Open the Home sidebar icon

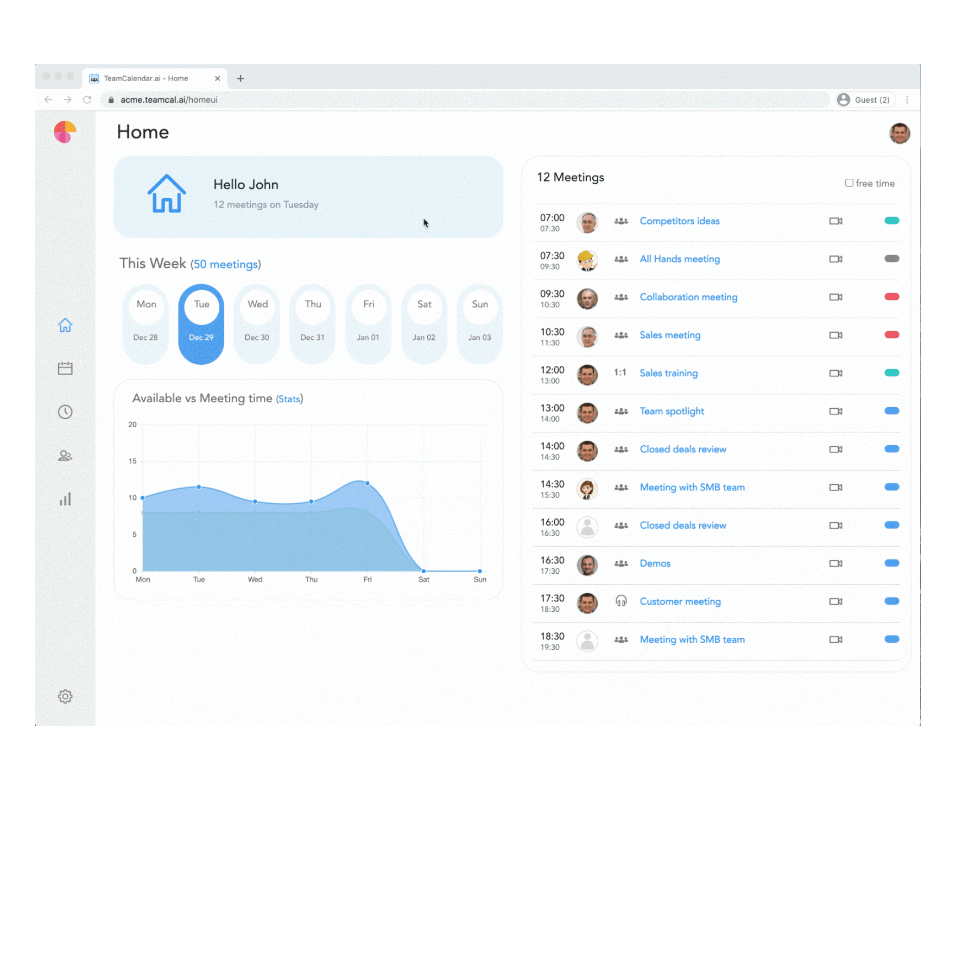[x=65, y=325]
